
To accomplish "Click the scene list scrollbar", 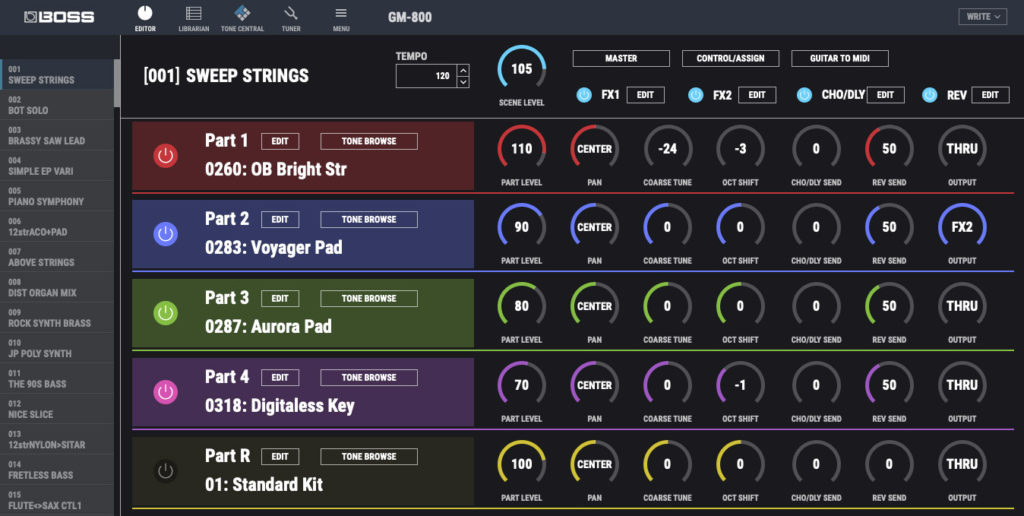I will pyautogui.click(x=117, y=83).
